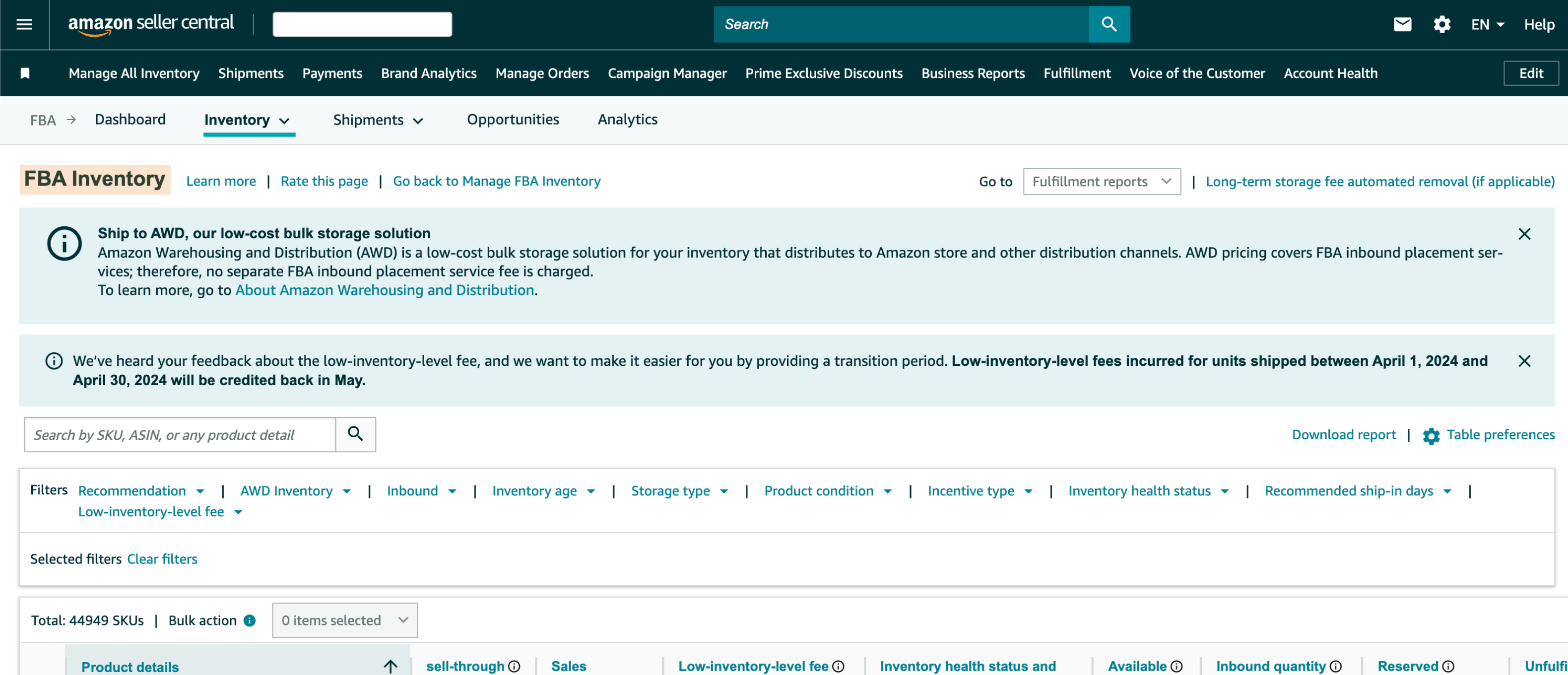Open Voice of the Customer menu item
Viewport: 1568px width, 675px height.
[x=1197, y=73]
